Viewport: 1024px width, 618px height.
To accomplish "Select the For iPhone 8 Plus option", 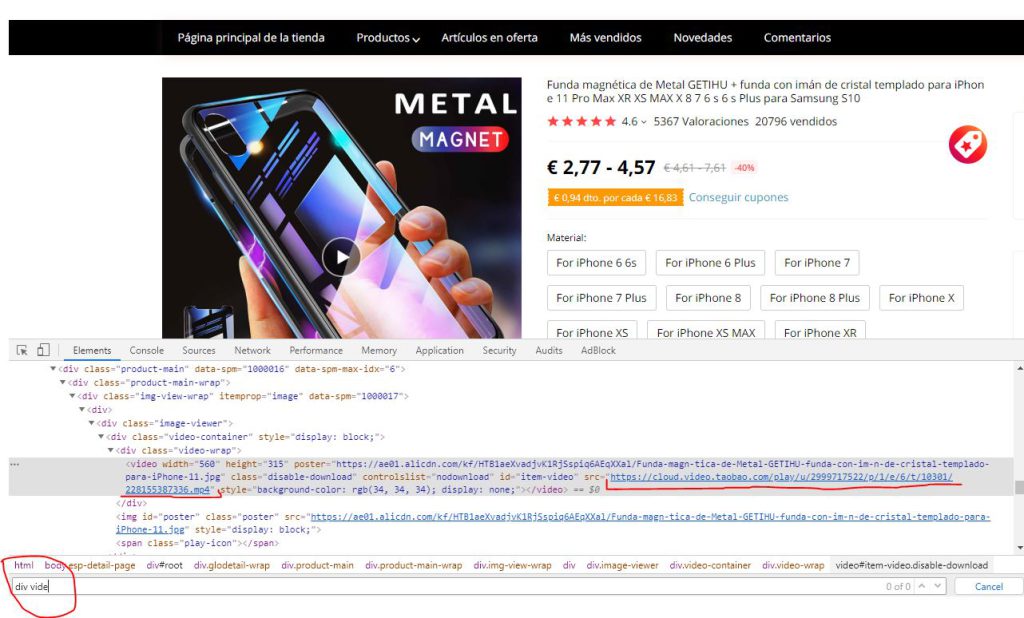I will coord(814,298).
